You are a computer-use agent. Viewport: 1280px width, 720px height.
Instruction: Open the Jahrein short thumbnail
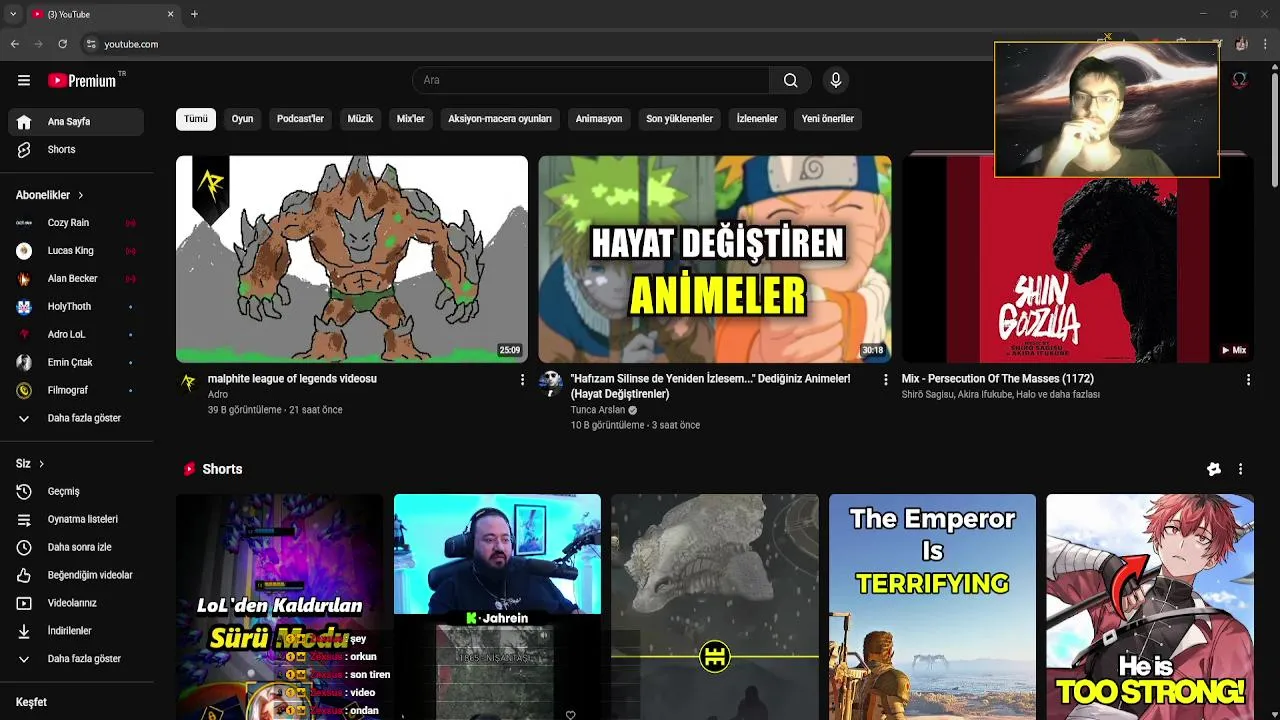pyautogui.click(x=497, y=607)
